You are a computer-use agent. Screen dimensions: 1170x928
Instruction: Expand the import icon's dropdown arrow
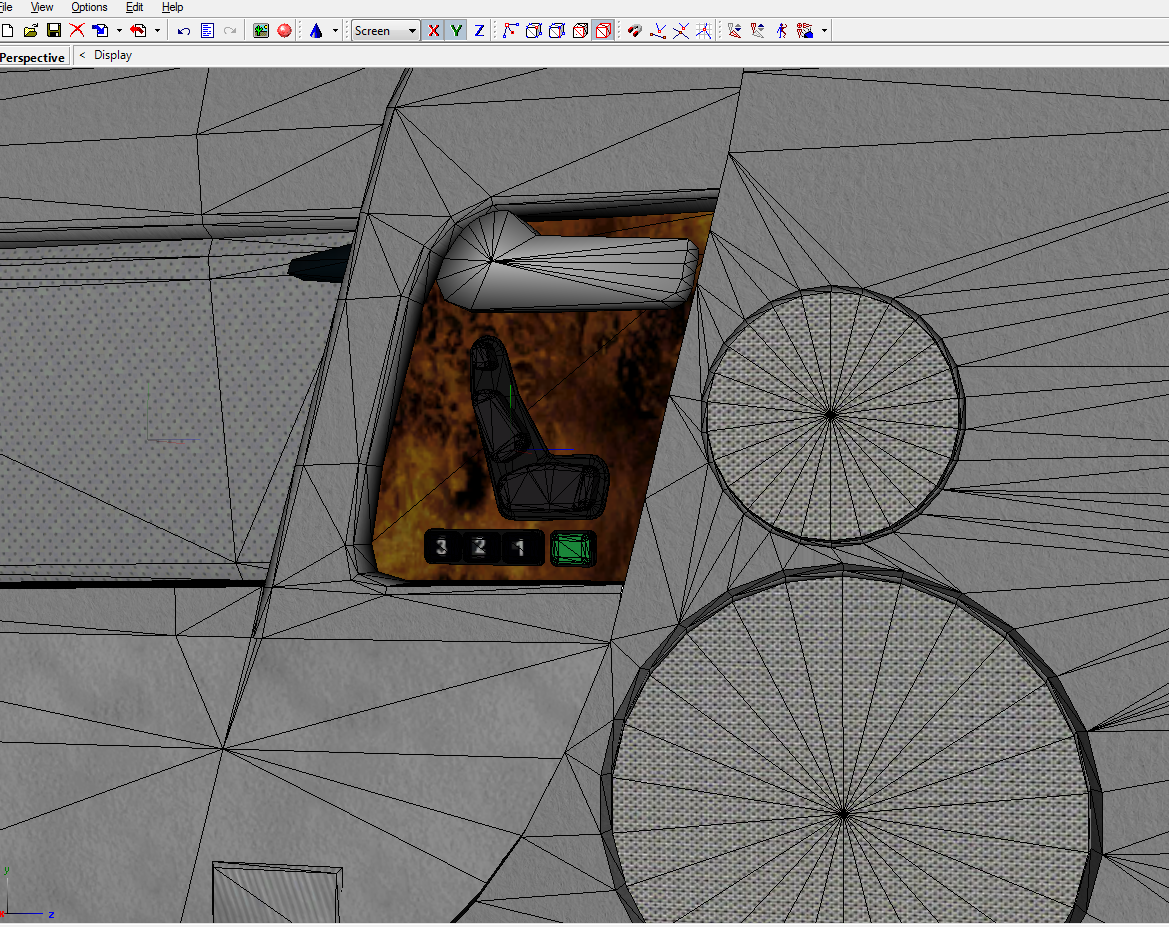119,31
